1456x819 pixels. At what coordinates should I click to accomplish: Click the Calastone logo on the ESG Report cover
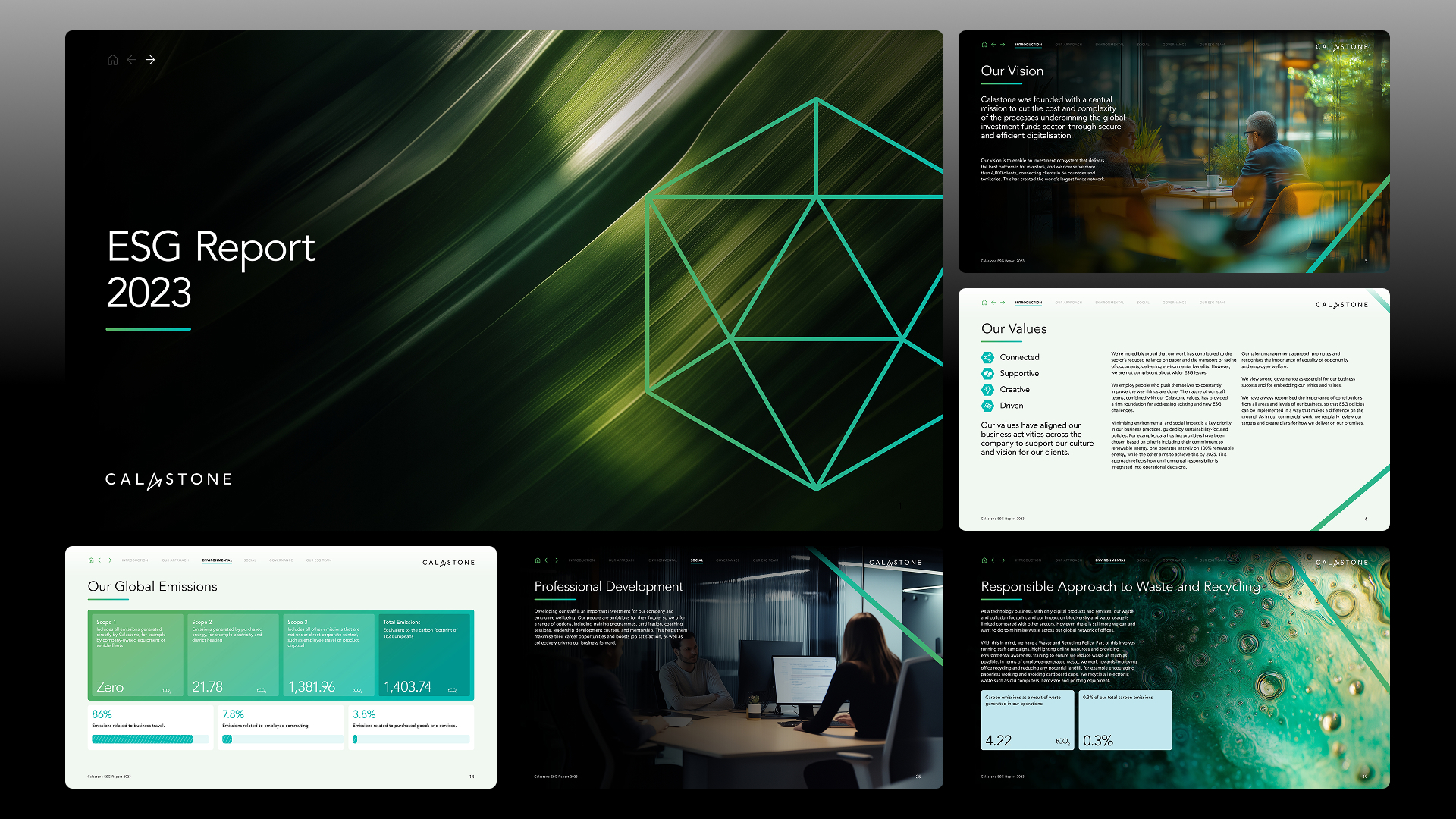tap(168, 480)
